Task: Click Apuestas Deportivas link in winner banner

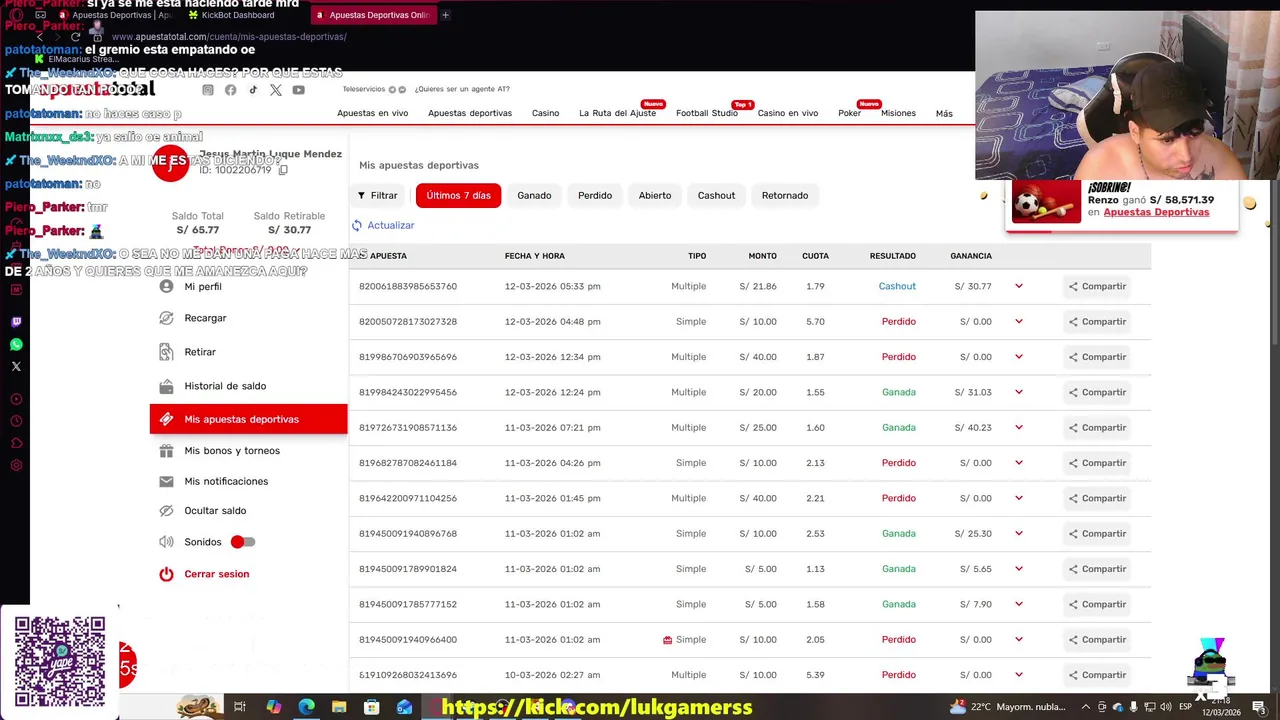Action: point(1156,212)
